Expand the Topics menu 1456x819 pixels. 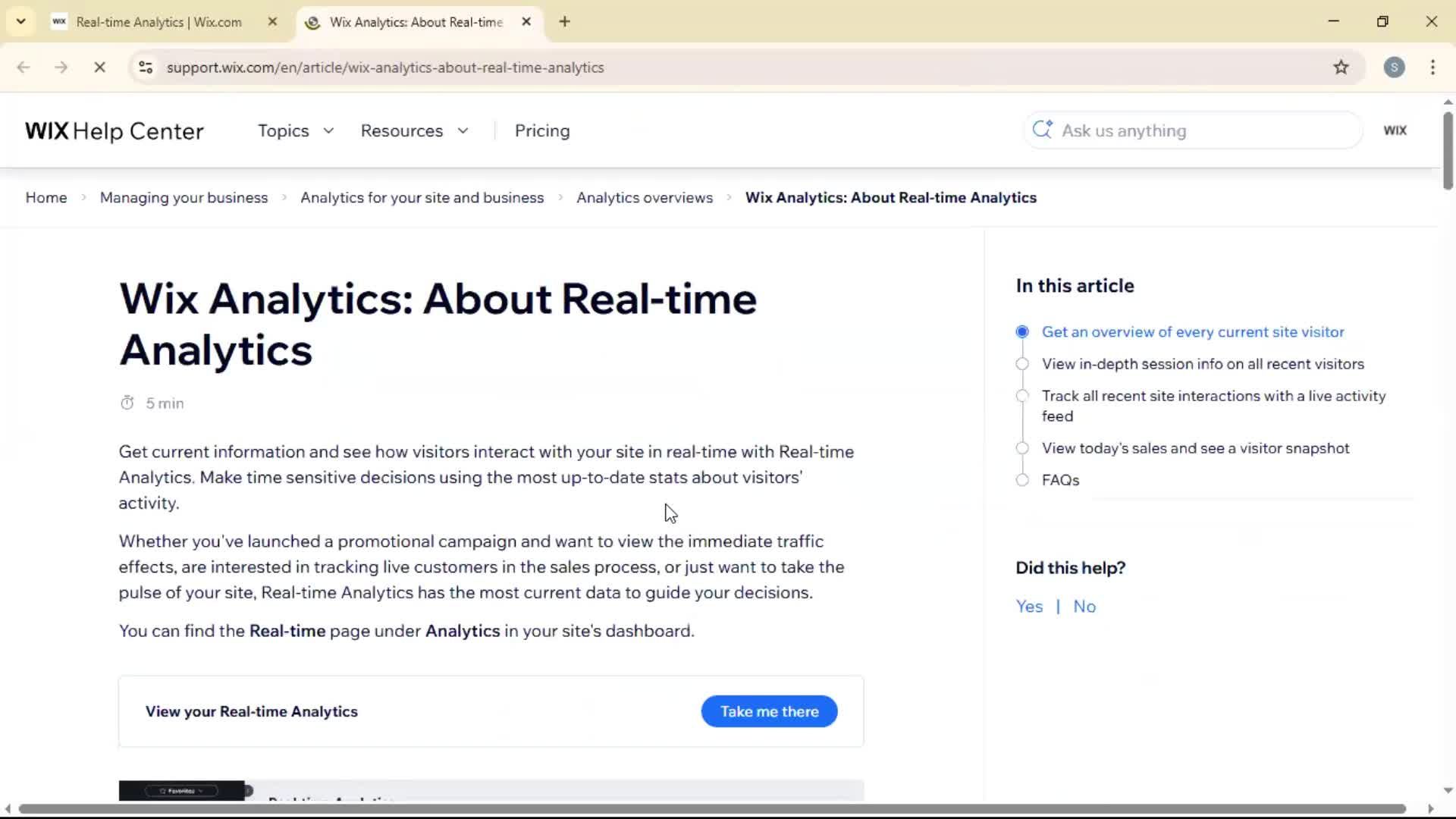(x=296, y=131)
